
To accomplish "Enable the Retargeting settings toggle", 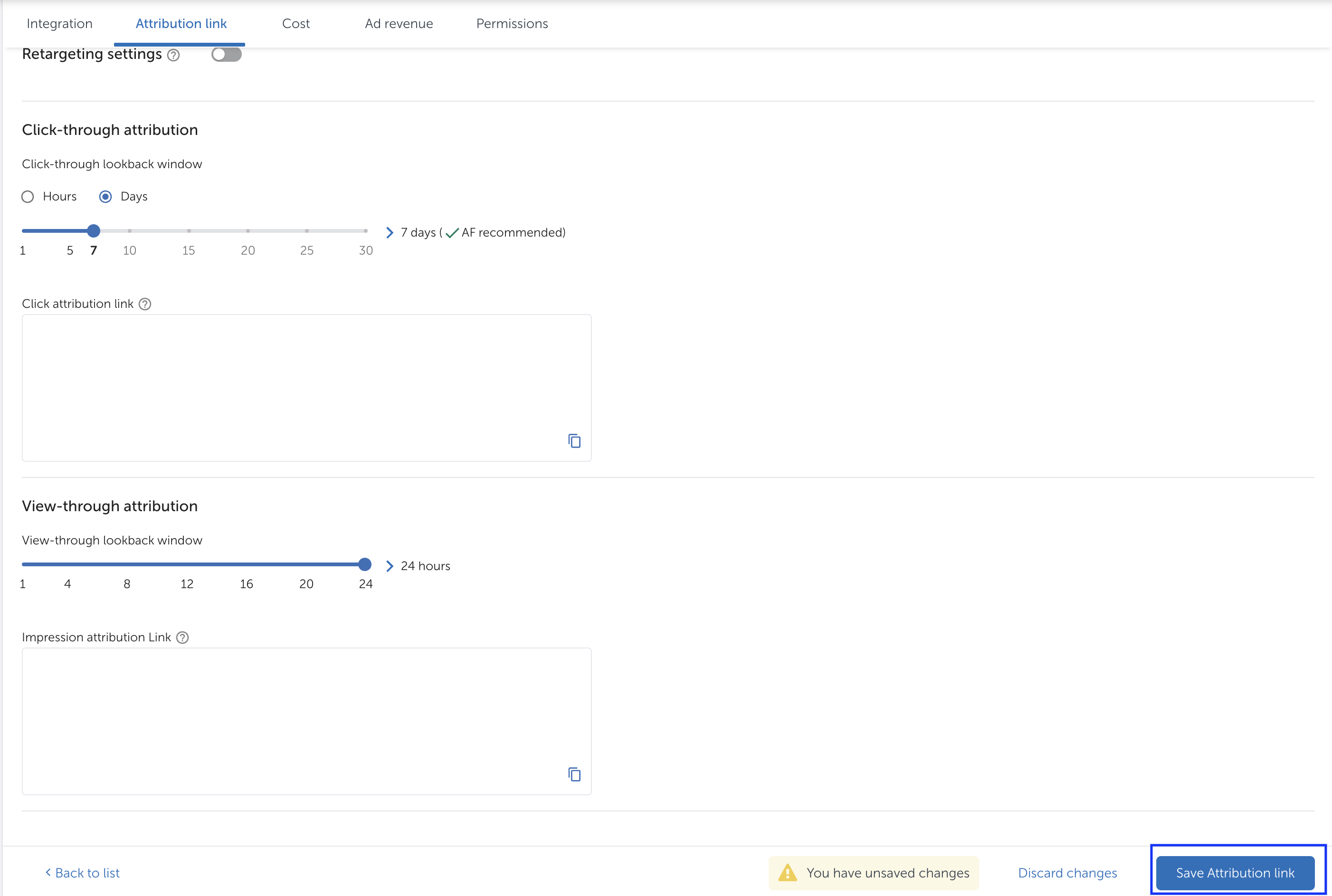I will point(226,54).
